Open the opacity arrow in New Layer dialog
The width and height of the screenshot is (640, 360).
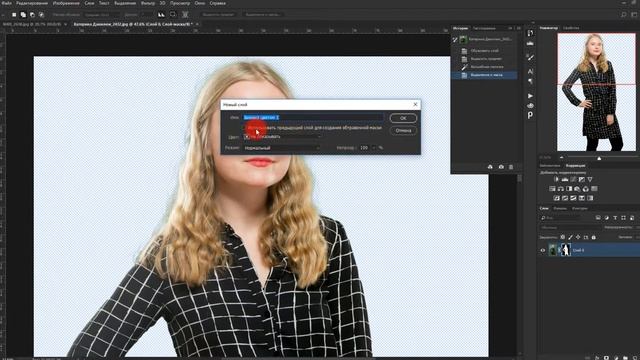373,148
